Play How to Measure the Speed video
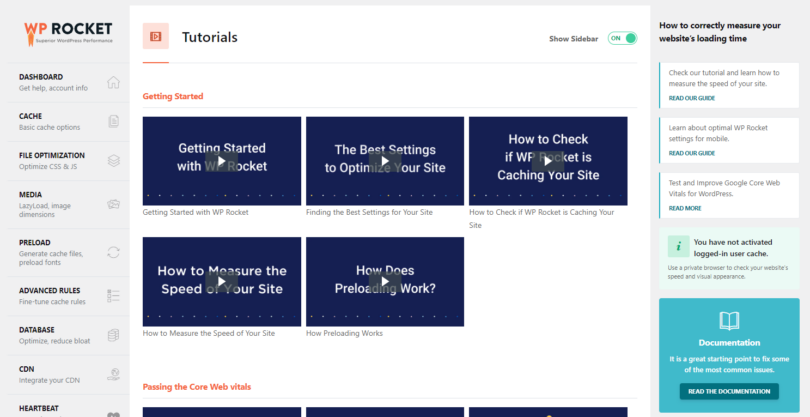810x417 pixels. (222, 282)
